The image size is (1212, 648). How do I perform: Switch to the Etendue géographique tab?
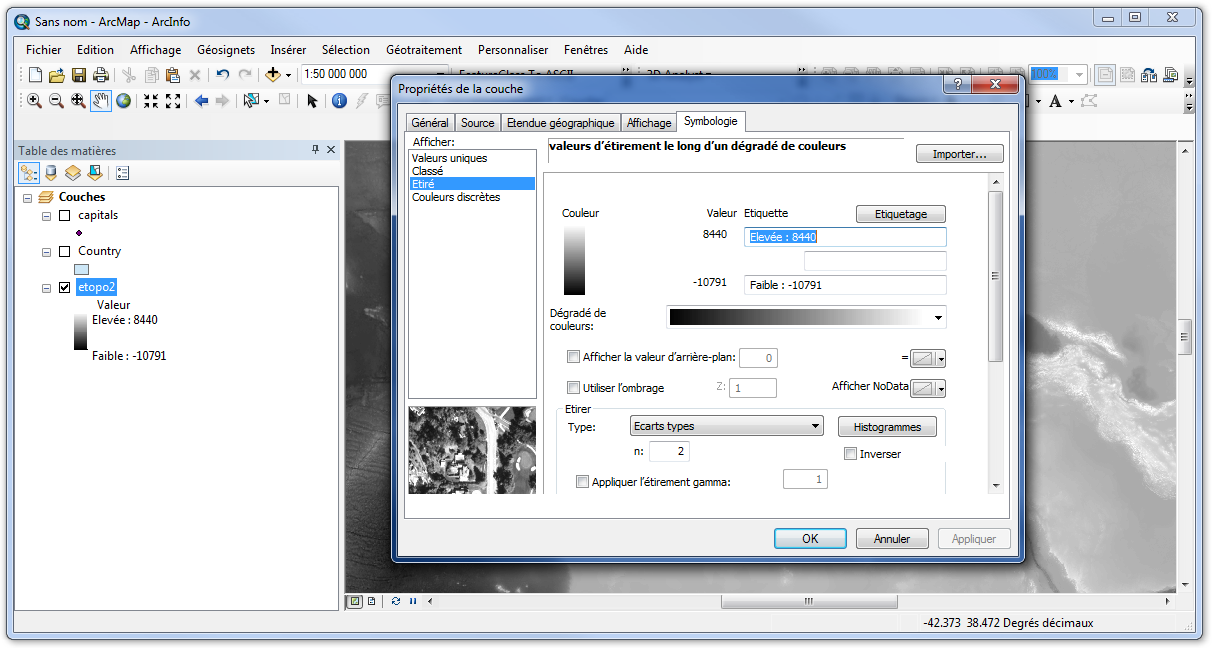(560, 123)
